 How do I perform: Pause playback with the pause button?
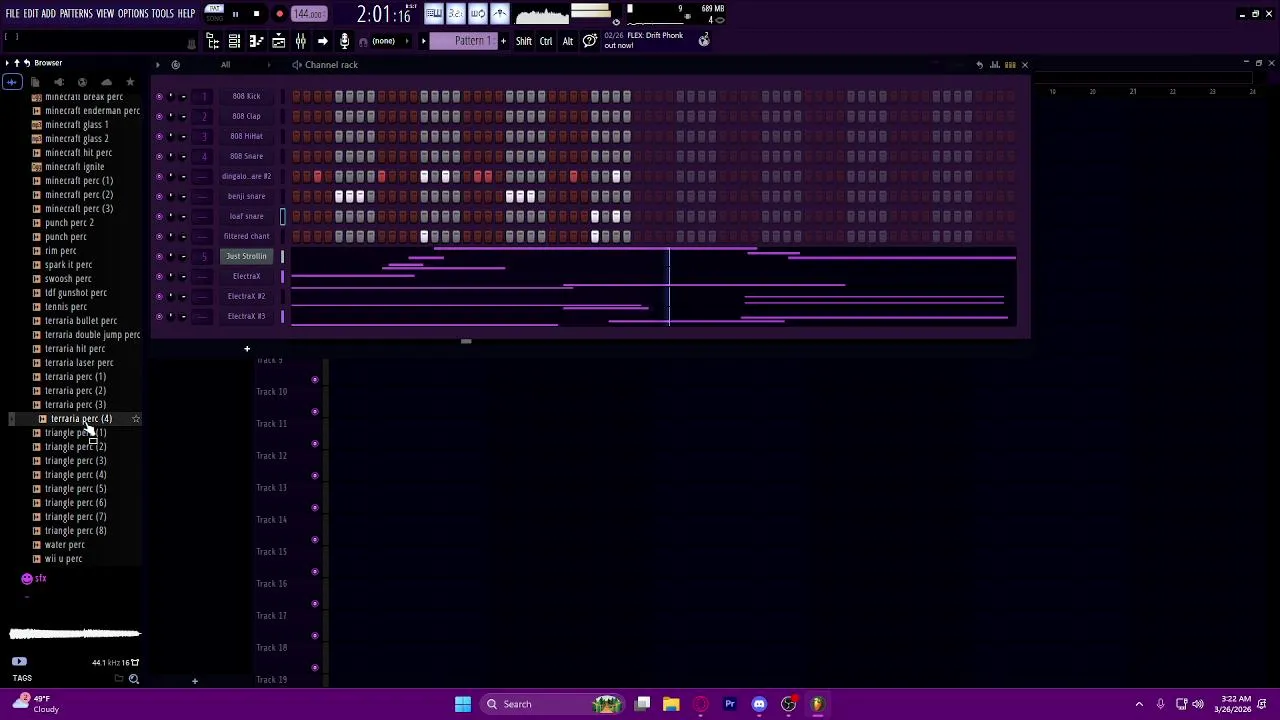235,14
